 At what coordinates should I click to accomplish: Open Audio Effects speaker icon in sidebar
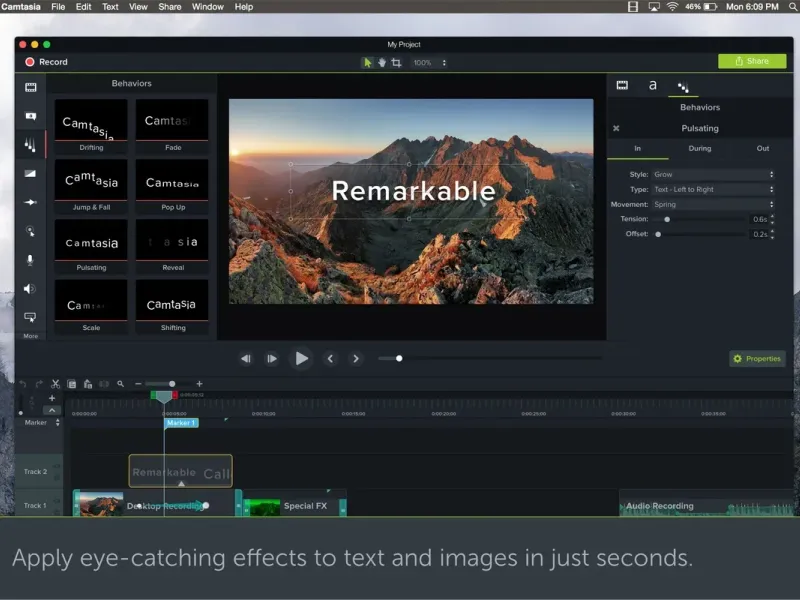point(31,289)
